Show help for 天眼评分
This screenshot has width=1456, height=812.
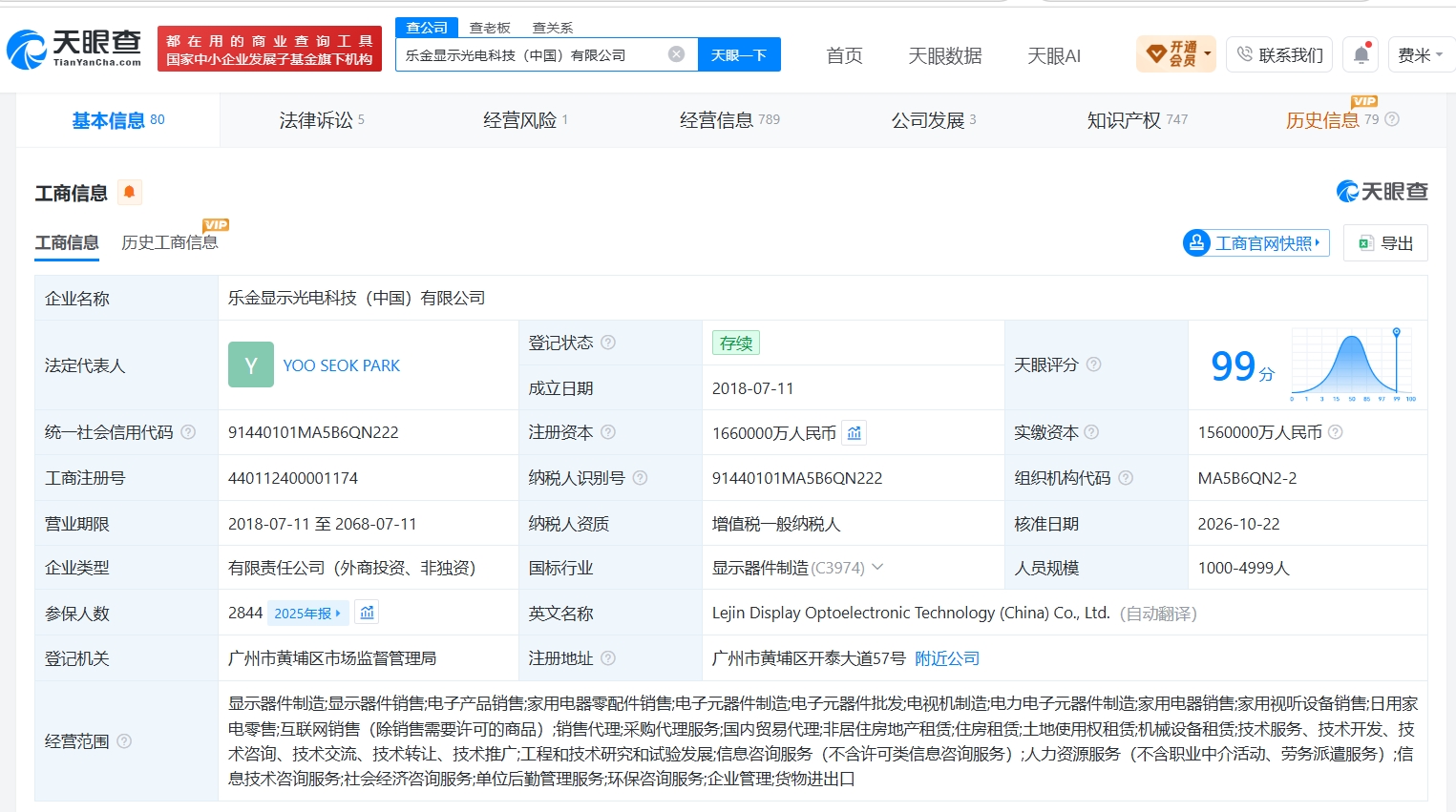pyautogui.click(x=1094, y=364)
